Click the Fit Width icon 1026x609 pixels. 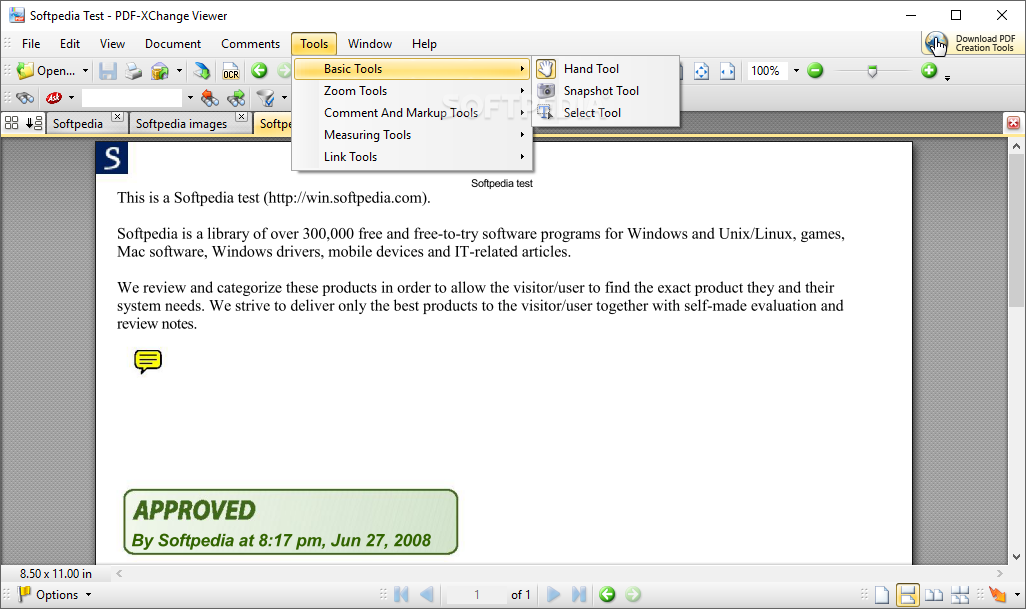727,71
